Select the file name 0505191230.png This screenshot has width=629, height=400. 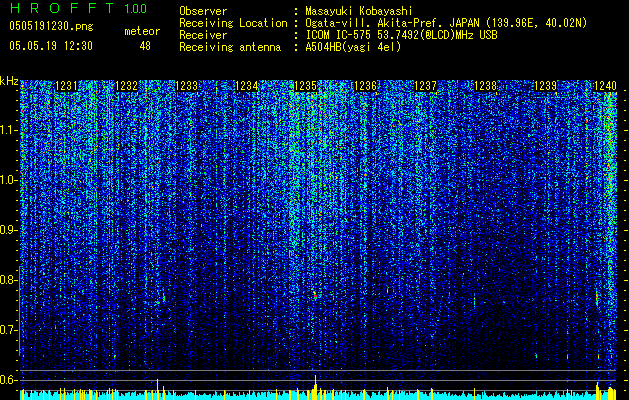point(51,26)
